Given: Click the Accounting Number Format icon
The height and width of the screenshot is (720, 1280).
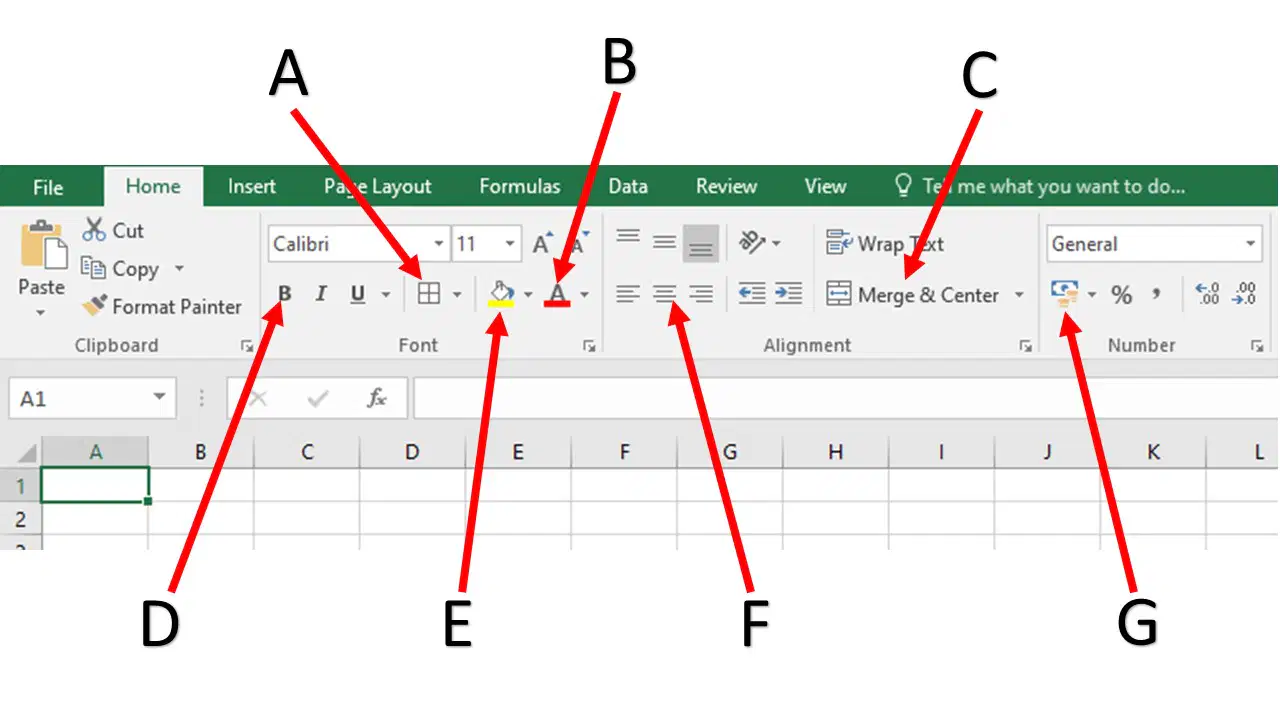Looking at the screenshot, I should point(1065,294).
